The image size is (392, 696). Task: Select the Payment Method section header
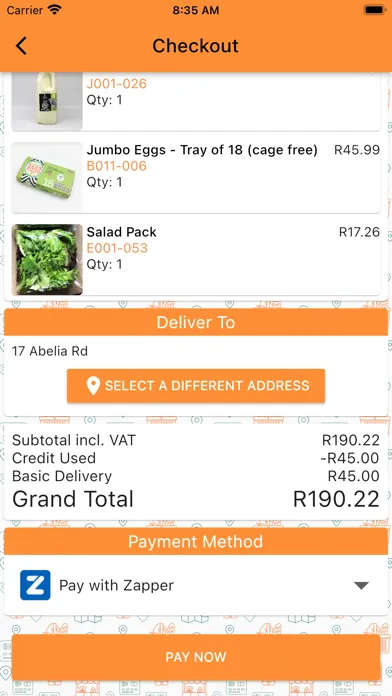click(196, 542)
